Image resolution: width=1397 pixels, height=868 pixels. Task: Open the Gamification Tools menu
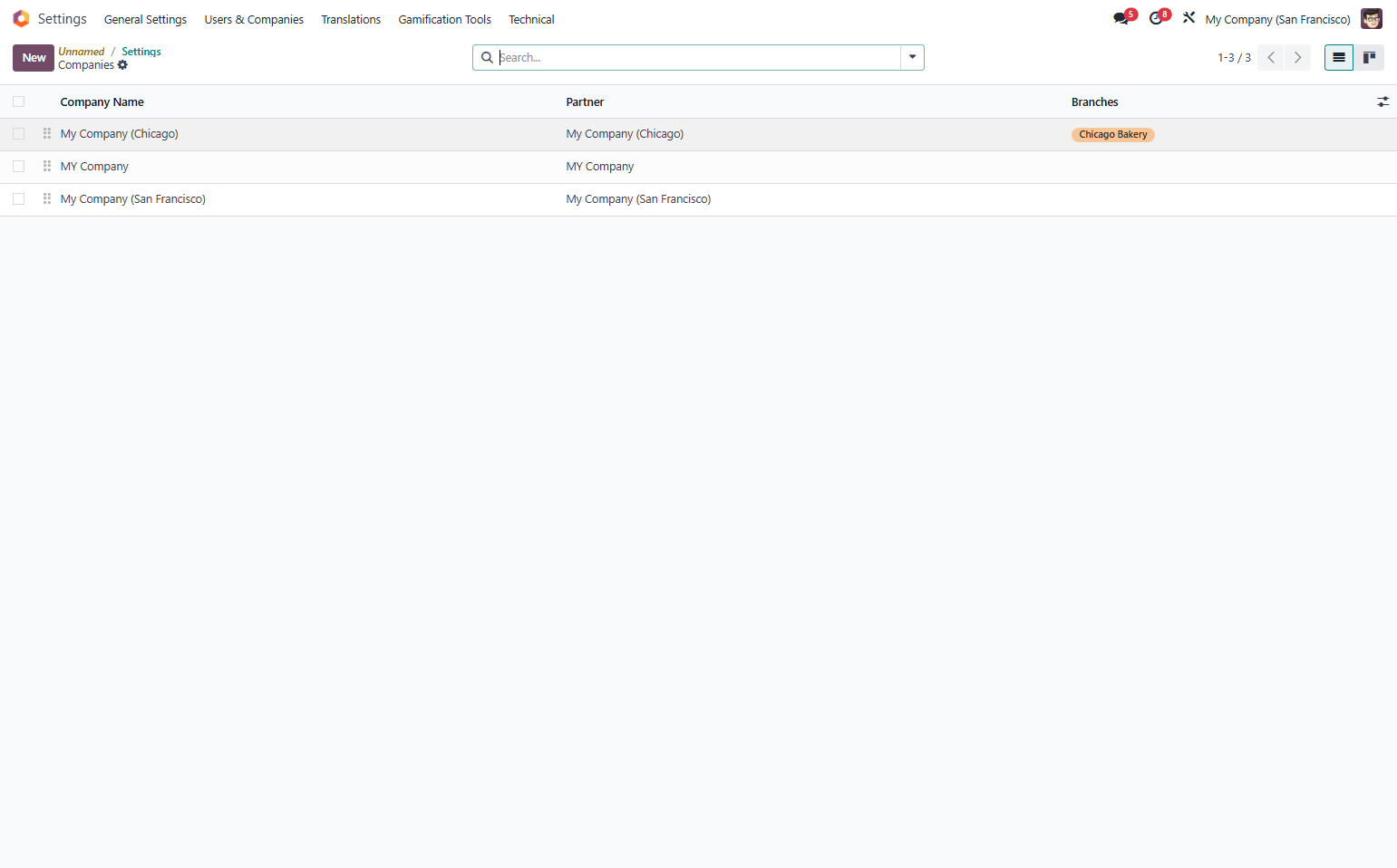(444, 20)
